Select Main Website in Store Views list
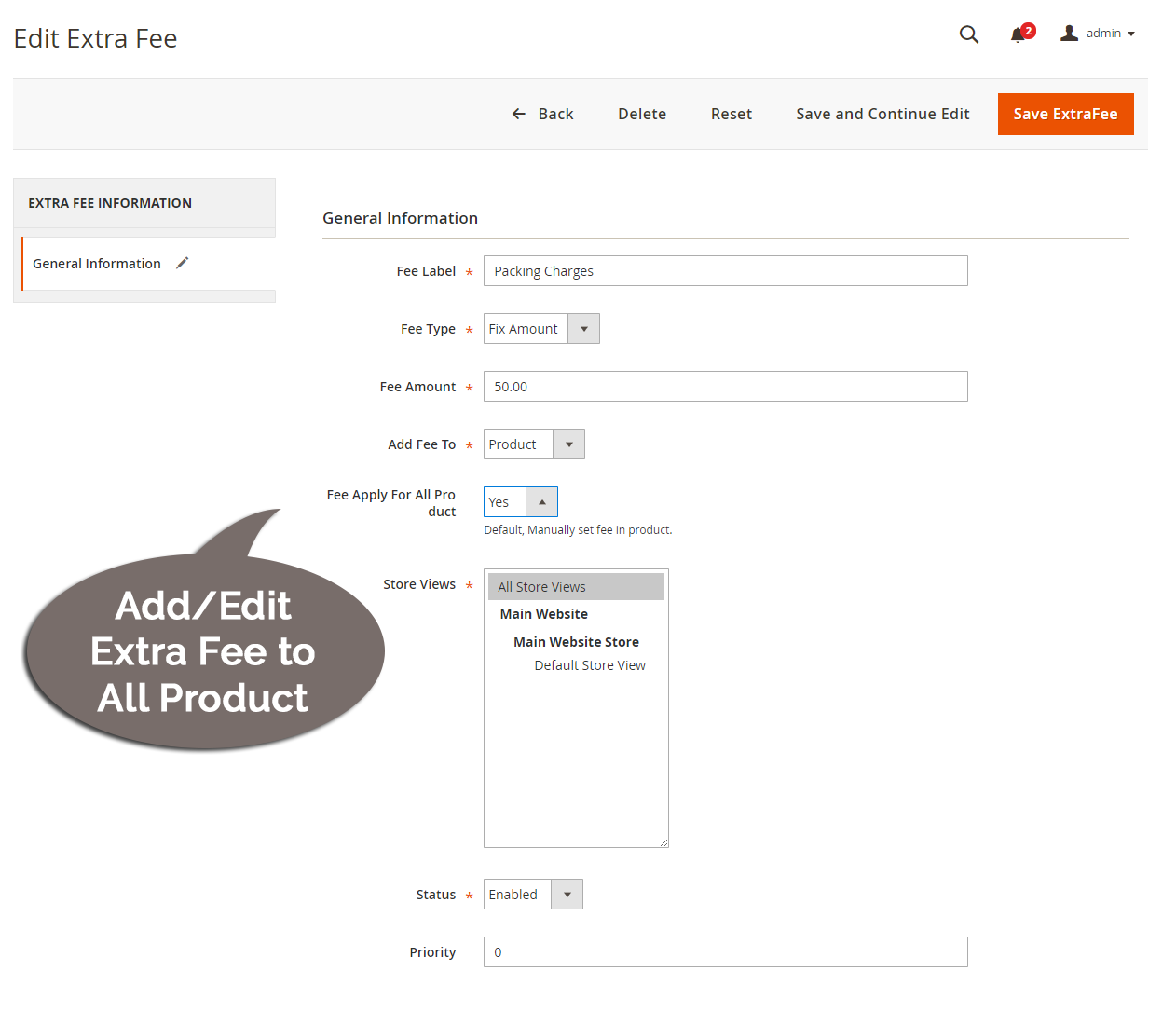Screen dimensions: 1176x1012 [543, 613]
